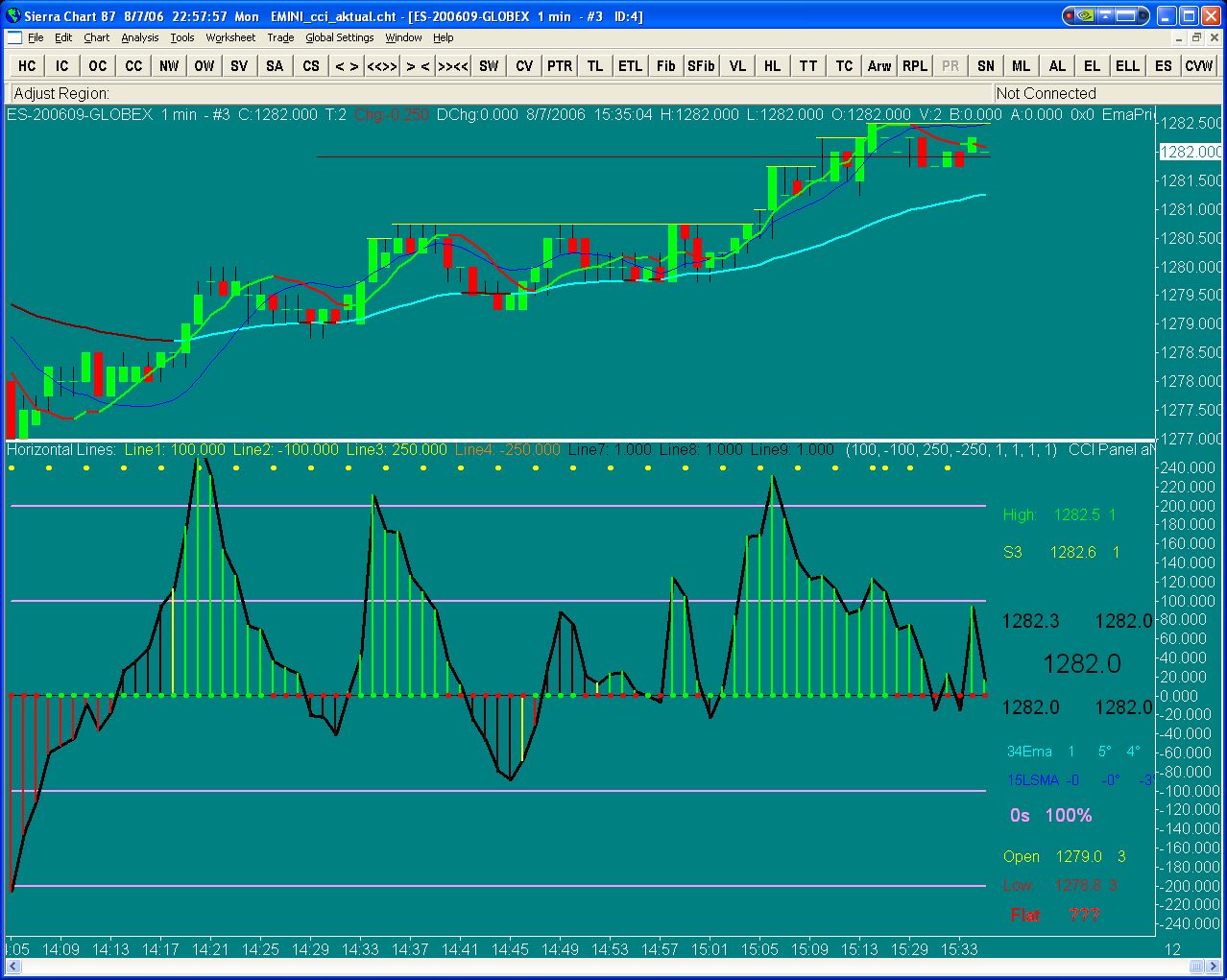Viewport: 1227px width, 980px height.
Task: Expand the Analysis menu dropdown
Action: [x=139, y=37]
